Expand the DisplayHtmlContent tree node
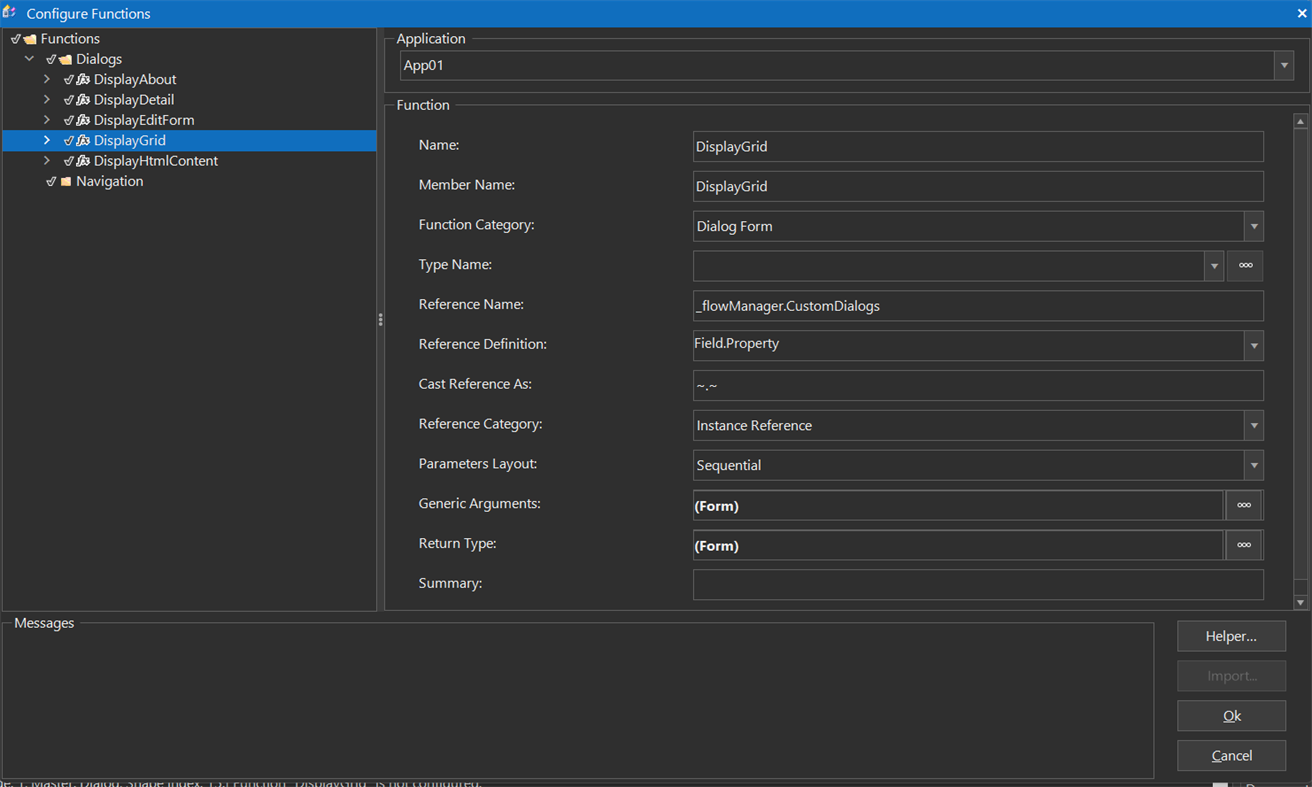Viewport: 1312px width, 787px height. tap(47, 161)
